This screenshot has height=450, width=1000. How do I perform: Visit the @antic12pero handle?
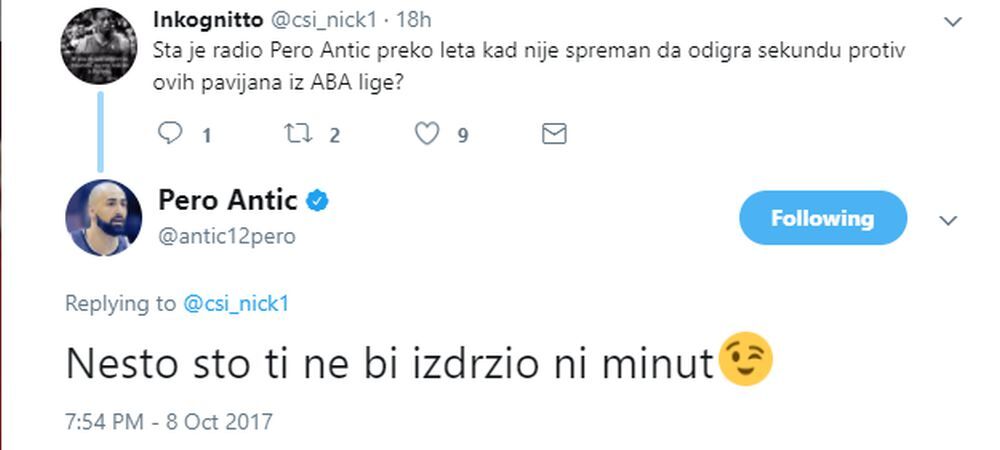227,236
